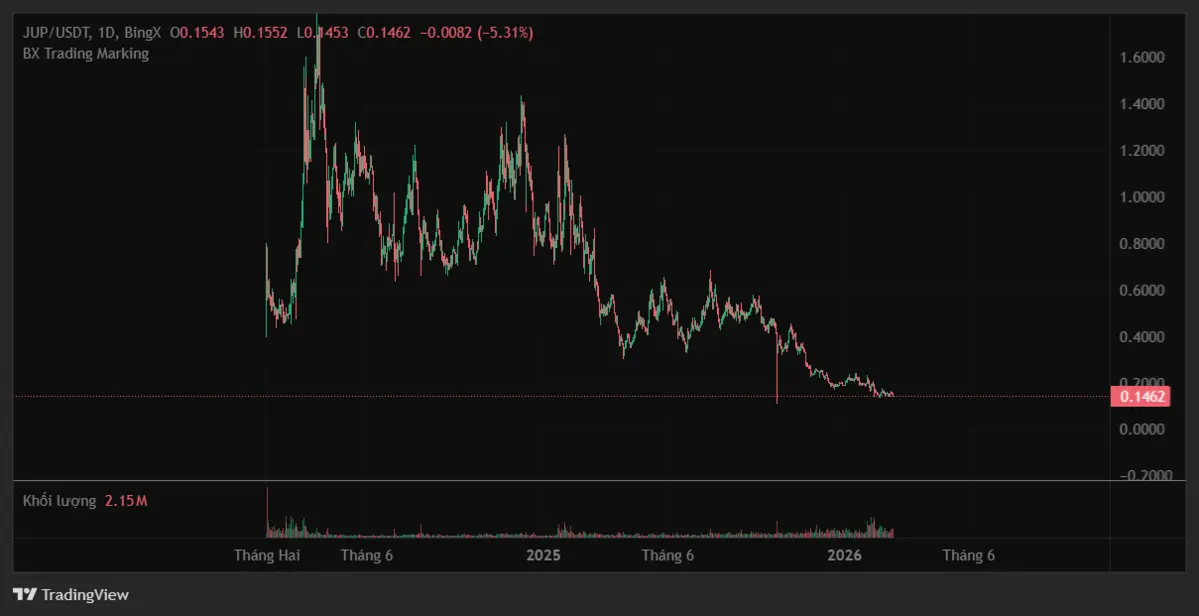Click the 2.15M volume value
The height and width of the screenshot is (616, 1199).
point(126,500)
